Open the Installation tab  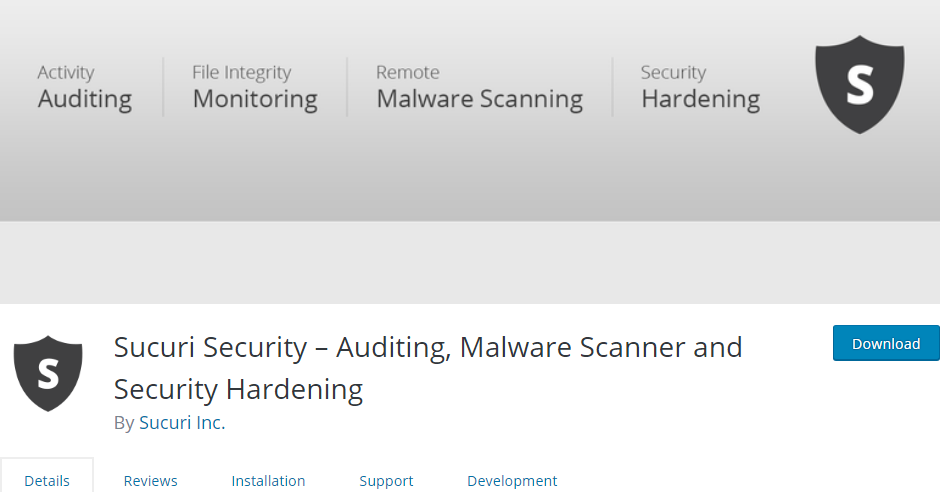[x=268, y=481]
